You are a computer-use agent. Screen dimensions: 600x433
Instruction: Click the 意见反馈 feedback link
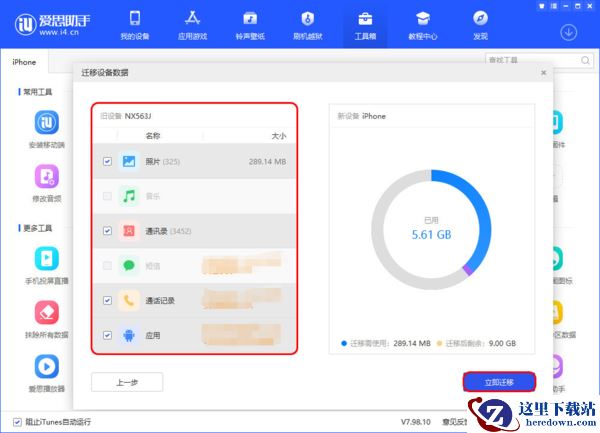tap(455, 422)
